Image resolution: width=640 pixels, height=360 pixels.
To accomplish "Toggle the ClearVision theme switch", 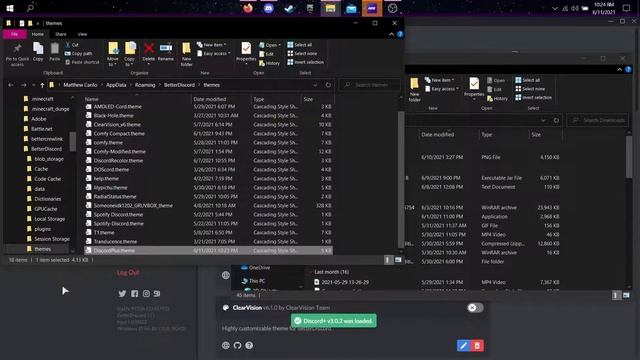I will pos(475,307).
